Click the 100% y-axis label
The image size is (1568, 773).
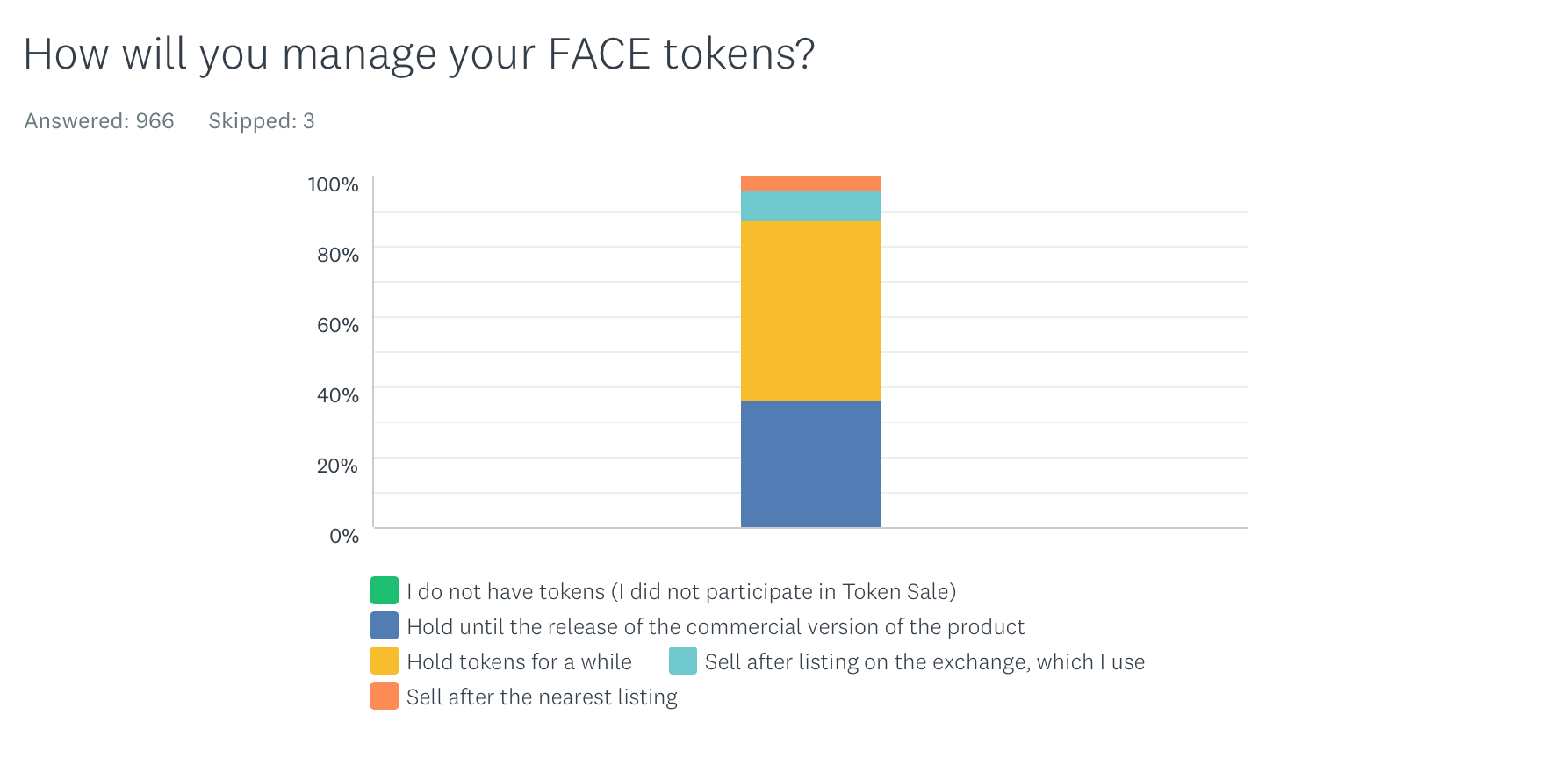[x=333, y=184]
